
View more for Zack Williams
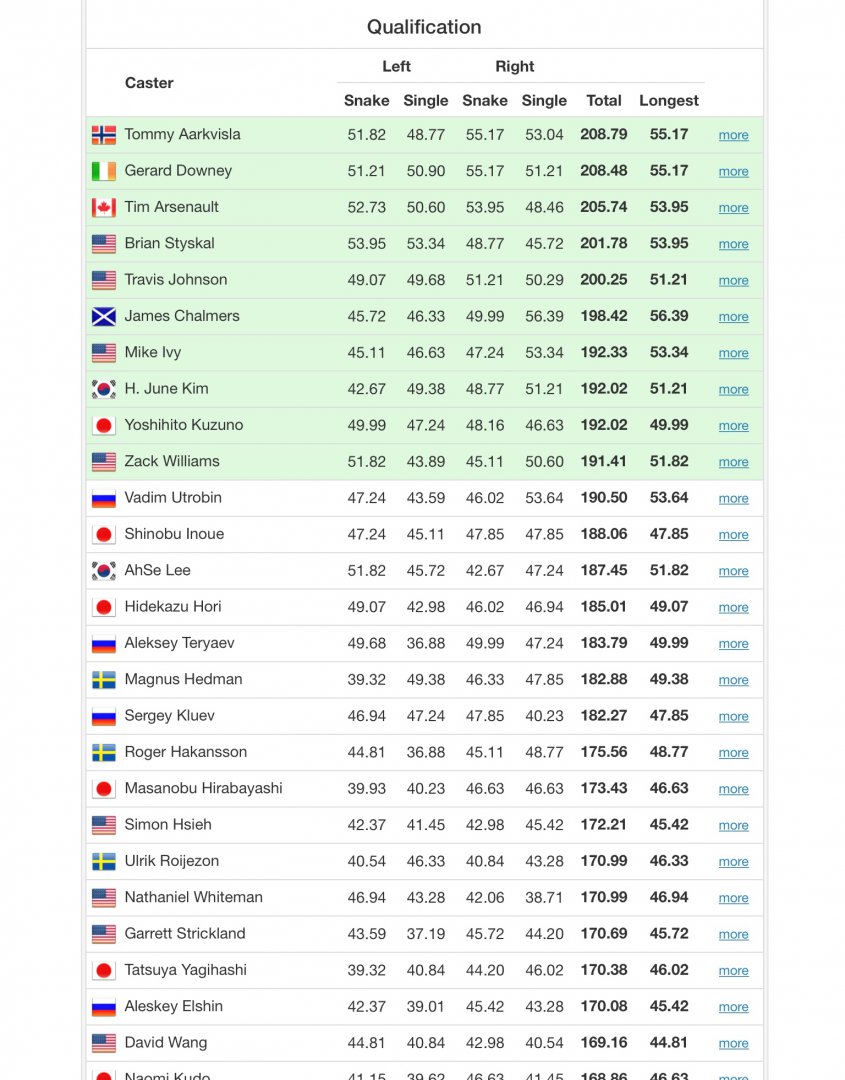tap(733, 462)
